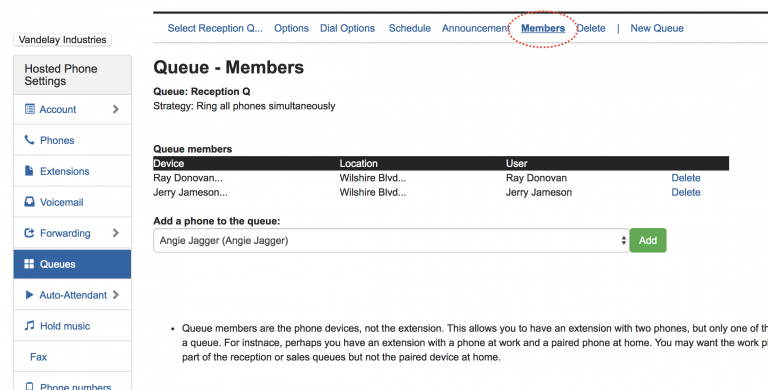Viewport: 768px width, 390px height.
Task: Open the Hold music sidebar item
Action: pos(72,326)
